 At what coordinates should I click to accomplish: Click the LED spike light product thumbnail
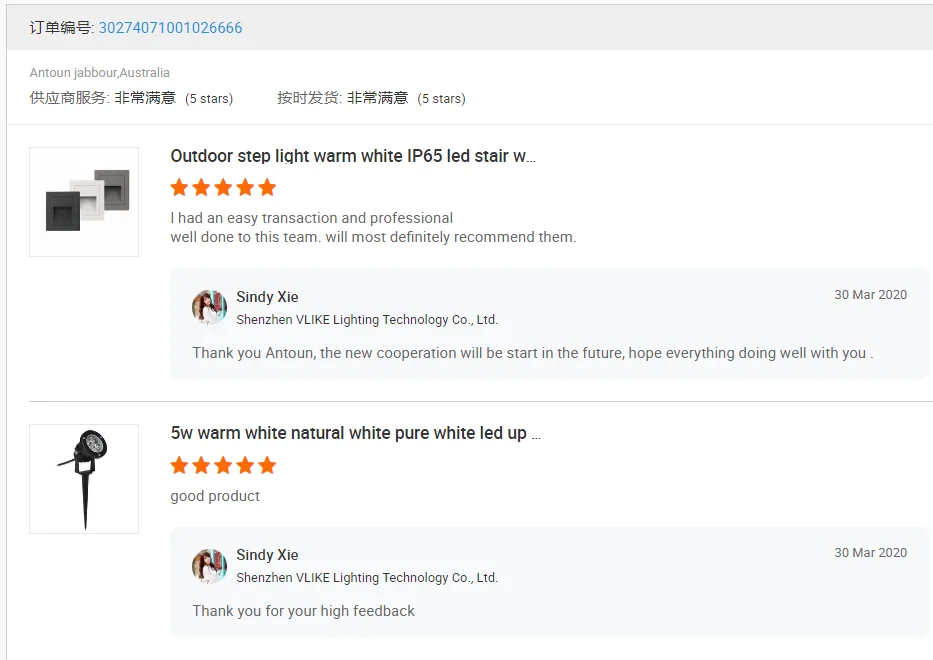pyautogui.click(x=84, y=479)
